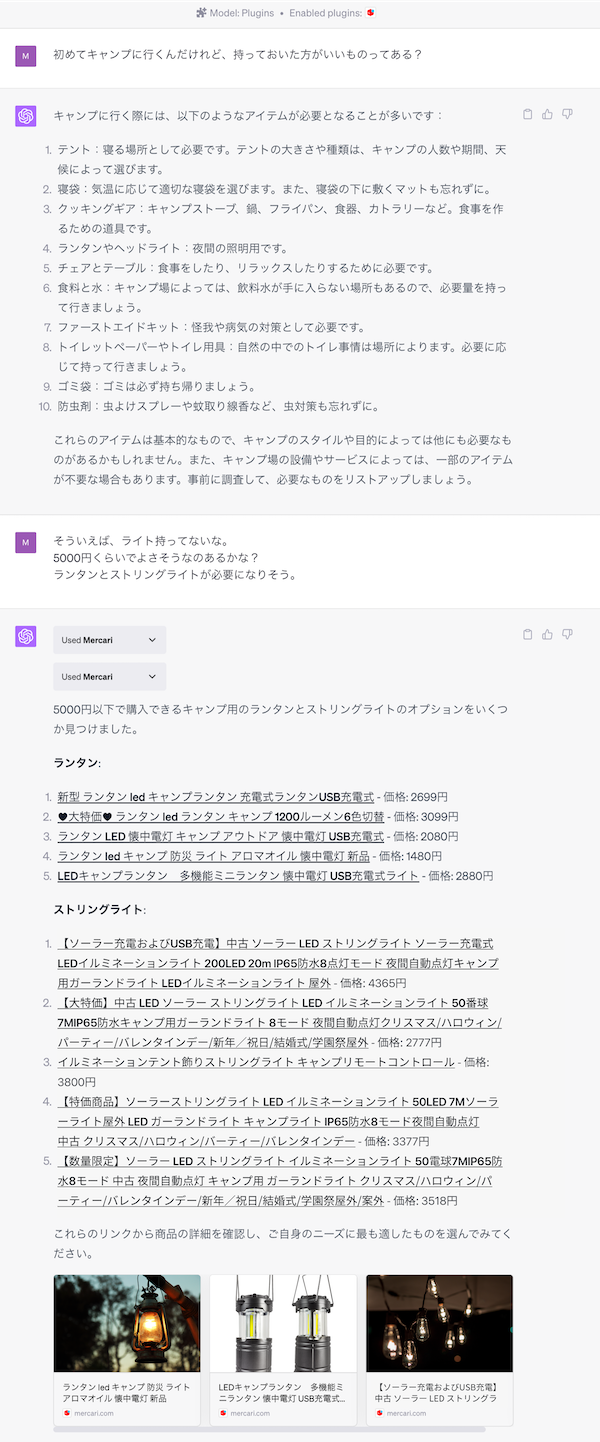This screenshot has height=1442, width=600.
Task: Thumbs down the Mercari results response
Action: coord(567,634)
